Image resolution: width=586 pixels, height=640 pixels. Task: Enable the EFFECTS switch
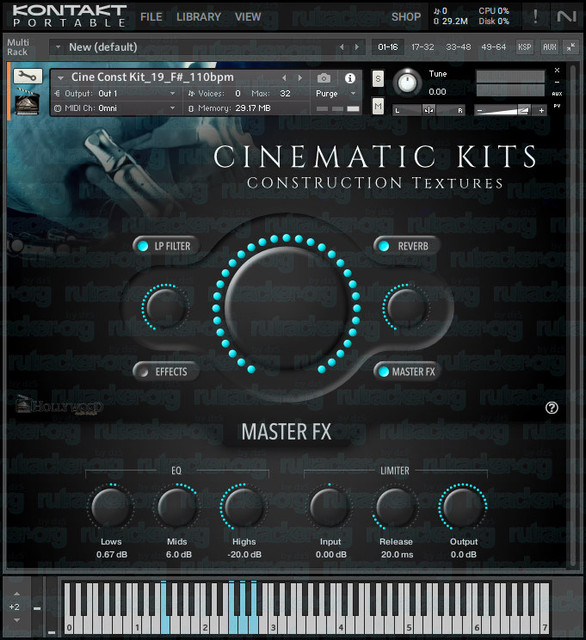coord(165,371)
